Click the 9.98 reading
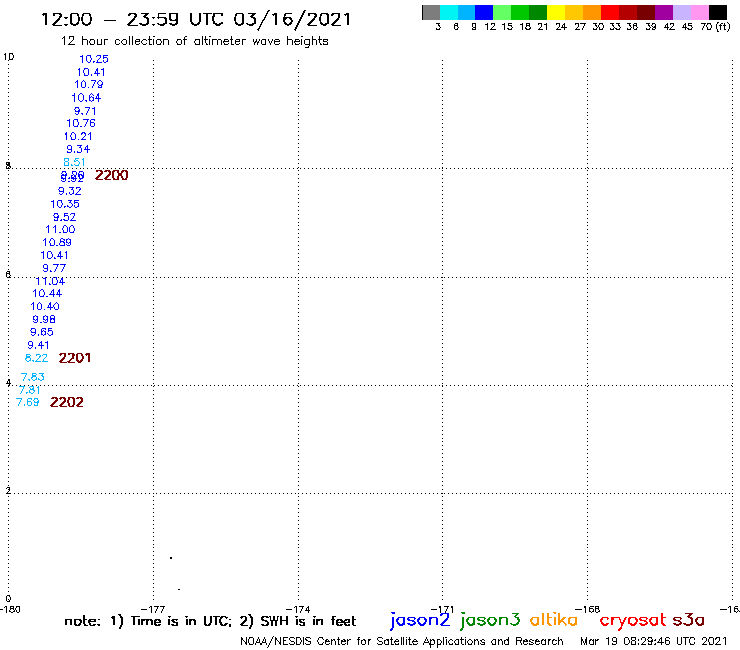The height and width of the screenshot is (650, 740). [44, 320]
